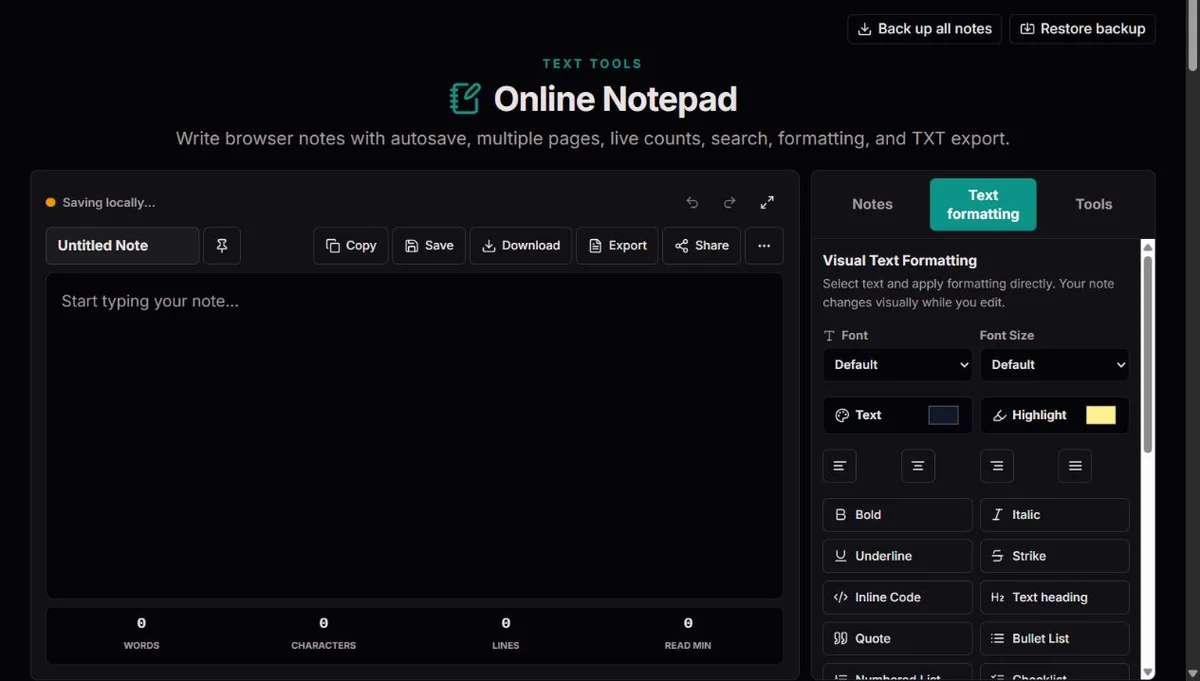The width and height of the screenshot is (1200, 681).
Task: Create a Bullet List
Action: point(1054,638)
